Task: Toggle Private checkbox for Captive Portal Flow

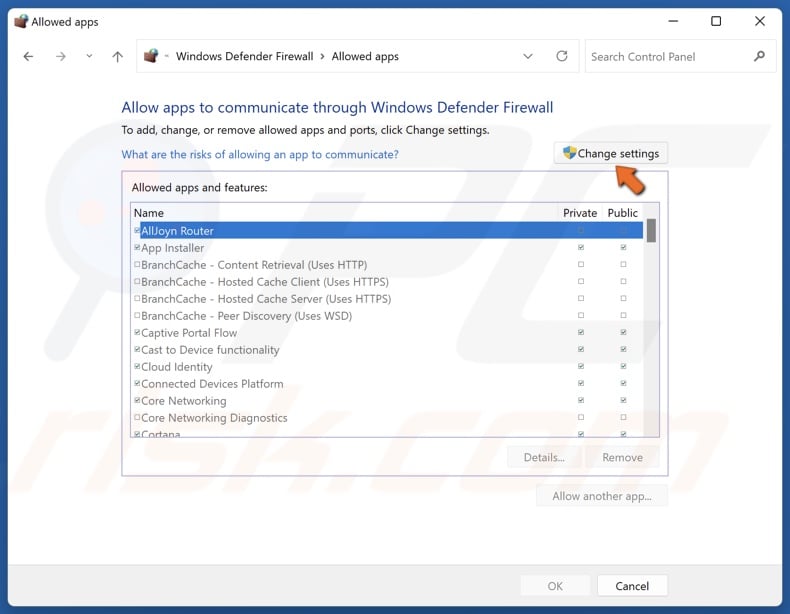Action: tap(581, 333)
